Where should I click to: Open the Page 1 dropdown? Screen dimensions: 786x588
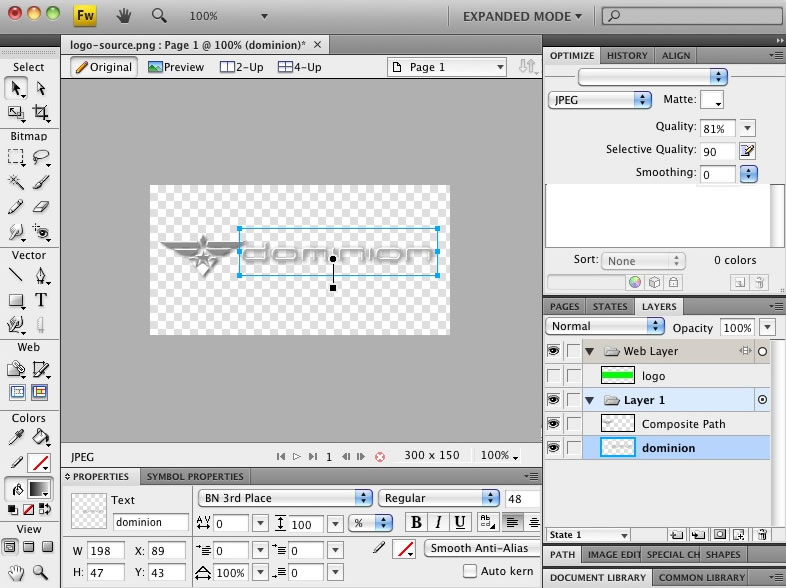tap(446, 67)
